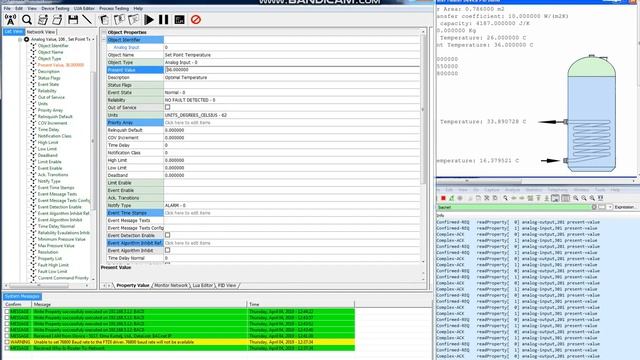Select the Units item in the object tree

(x=43, y=104)
